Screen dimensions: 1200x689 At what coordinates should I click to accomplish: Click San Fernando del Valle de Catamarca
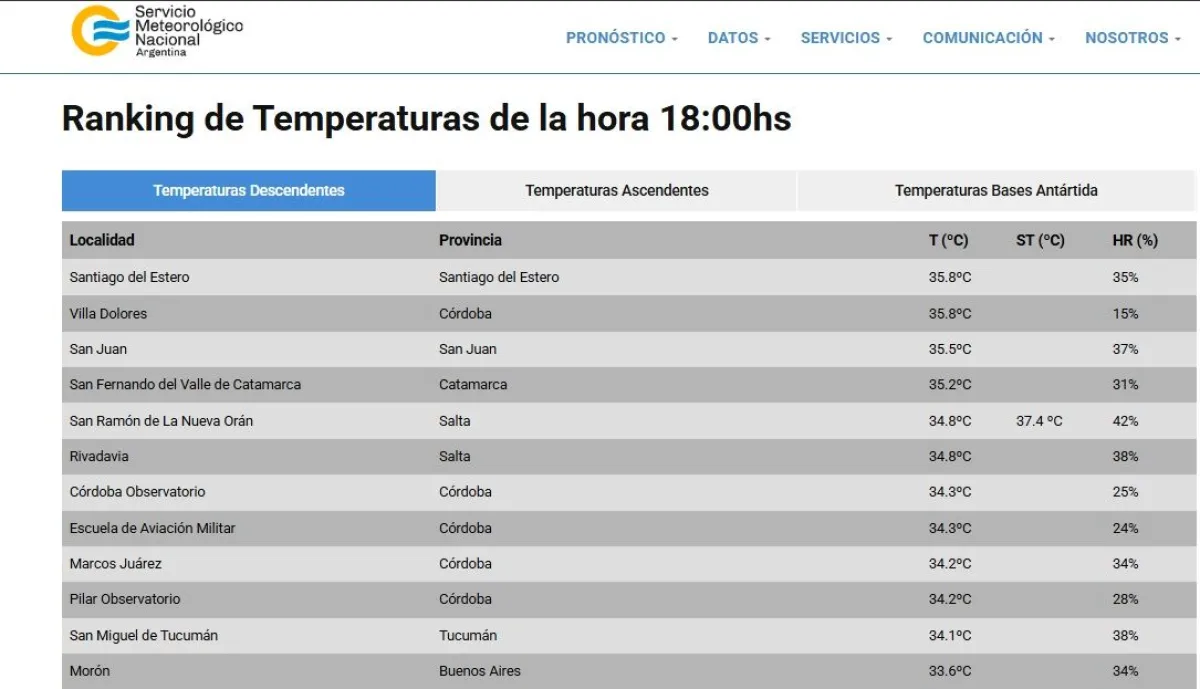(185, 385)
